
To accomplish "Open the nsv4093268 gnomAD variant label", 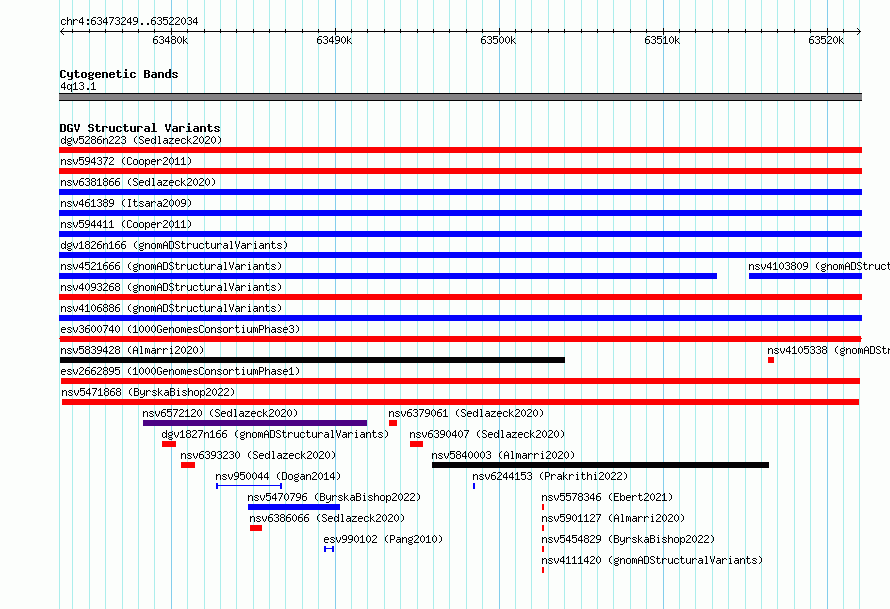I will click(171, 287).
